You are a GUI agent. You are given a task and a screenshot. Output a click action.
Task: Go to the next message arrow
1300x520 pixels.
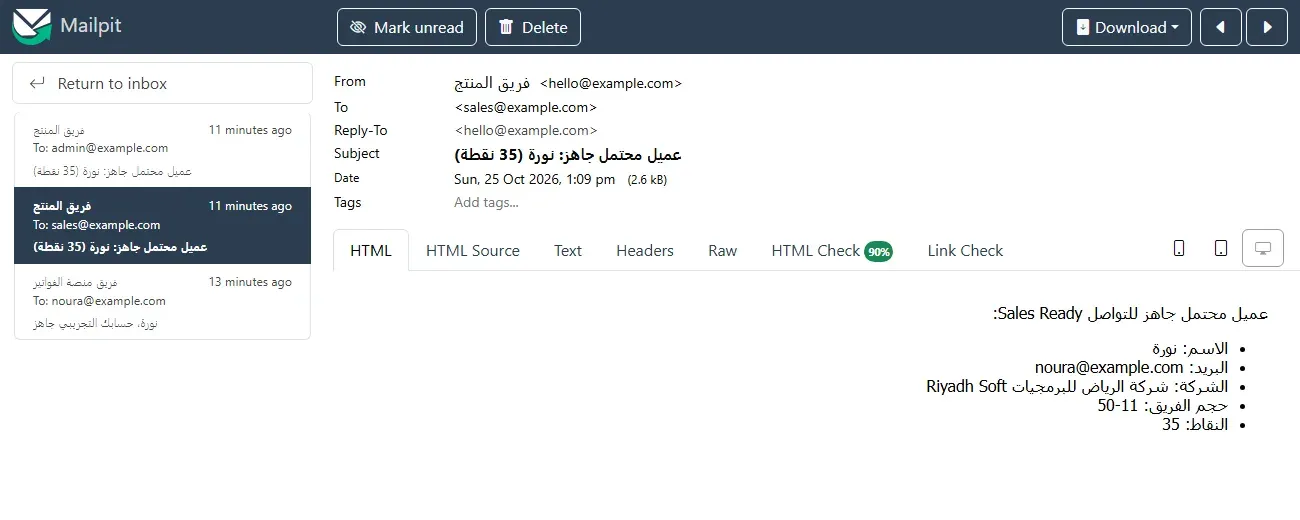pyautogui.click(x=1267, y=27)
